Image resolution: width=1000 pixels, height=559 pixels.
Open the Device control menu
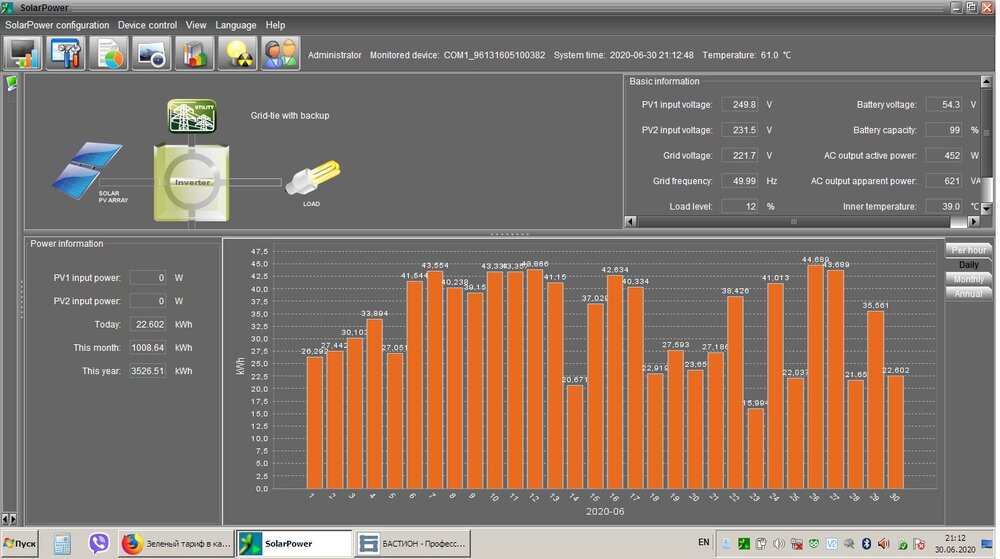point(147,25)
